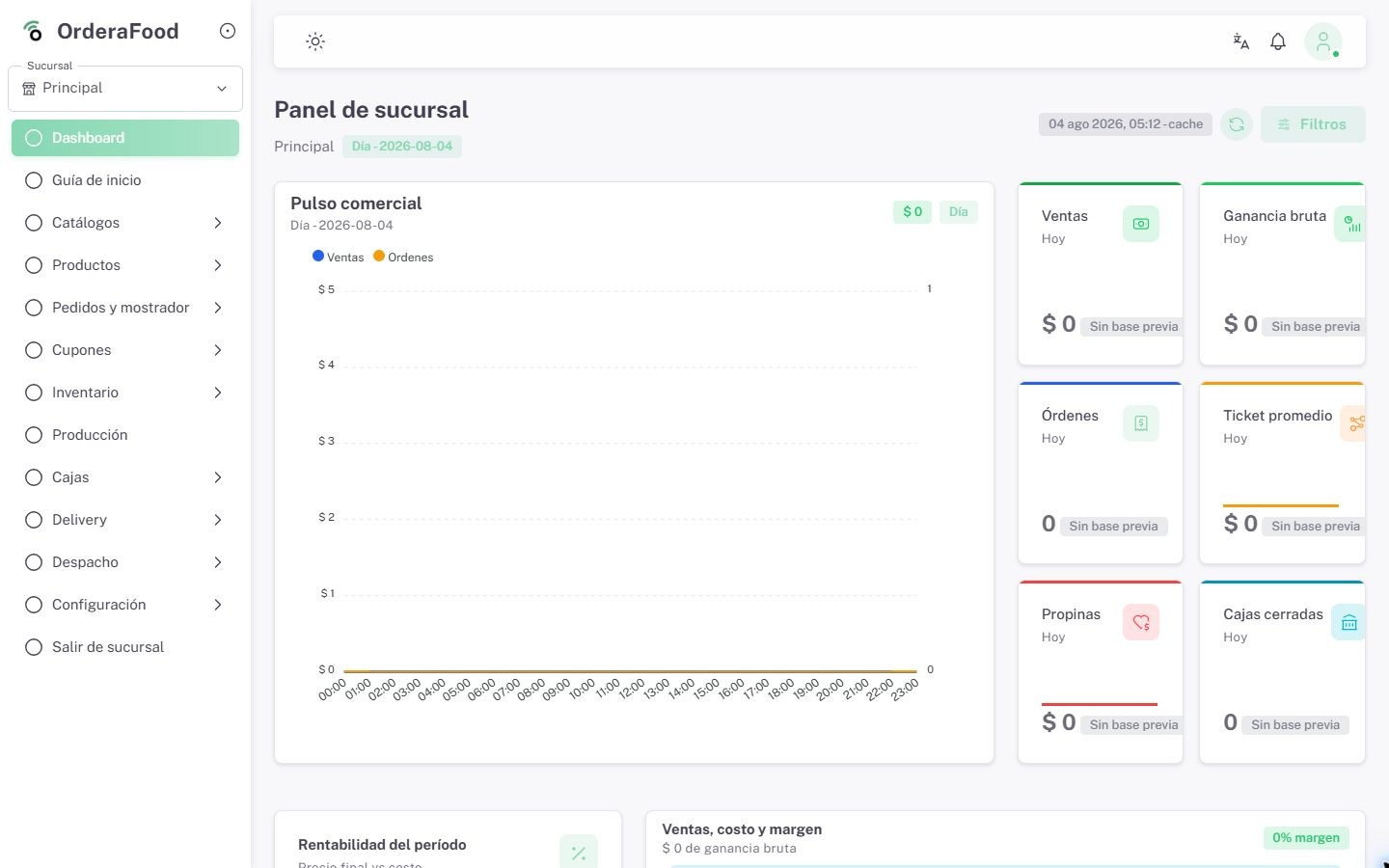1389x868 pixels.
Task: Expand the Productos submenu chevron
Action: click(218, 265)
